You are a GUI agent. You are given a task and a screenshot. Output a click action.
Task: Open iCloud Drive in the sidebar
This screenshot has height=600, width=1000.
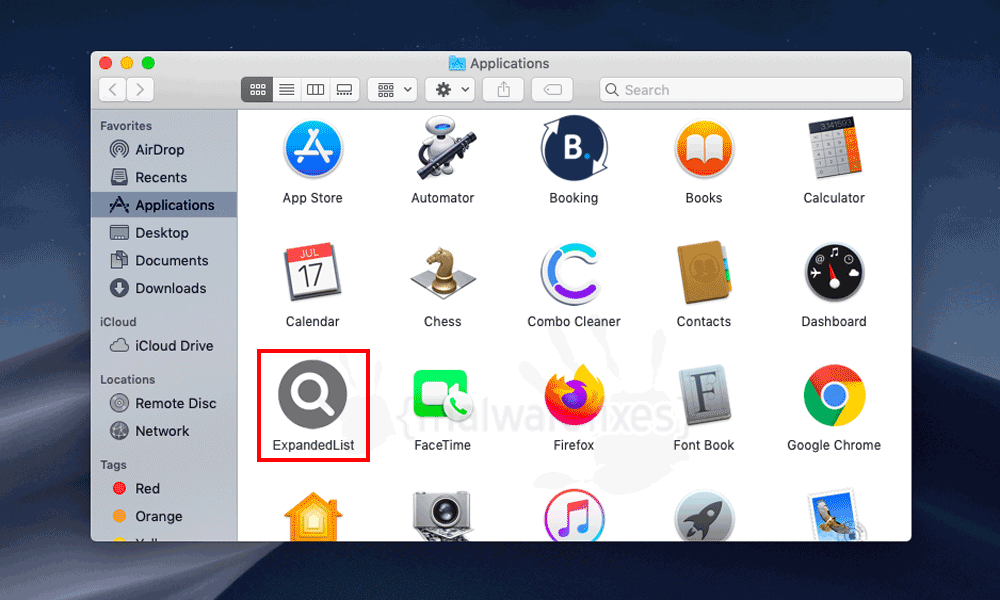(x=164, y=346)
